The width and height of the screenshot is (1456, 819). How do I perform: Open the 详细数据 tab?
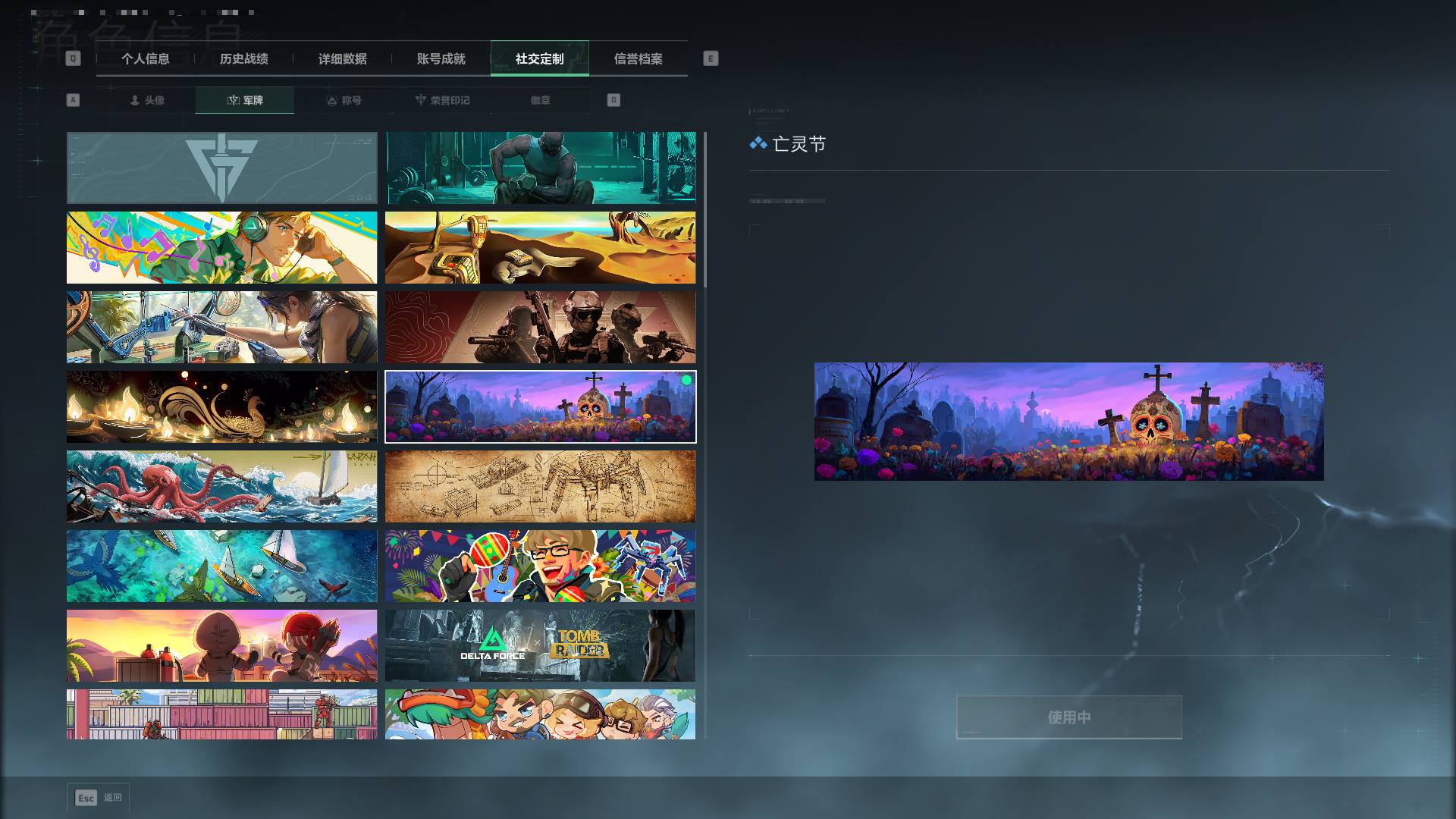pos(343,58)
